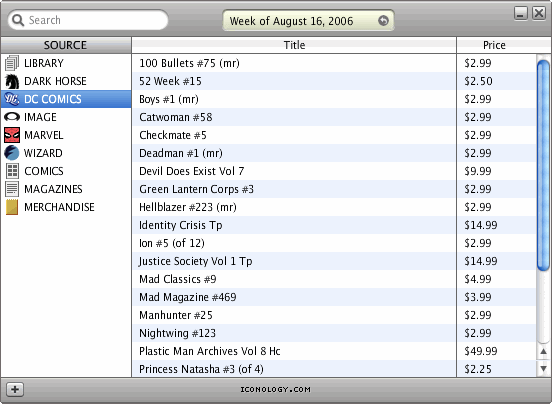Click the scrollbar up arrow
This screenshot has width=552, height=404.
543,351
